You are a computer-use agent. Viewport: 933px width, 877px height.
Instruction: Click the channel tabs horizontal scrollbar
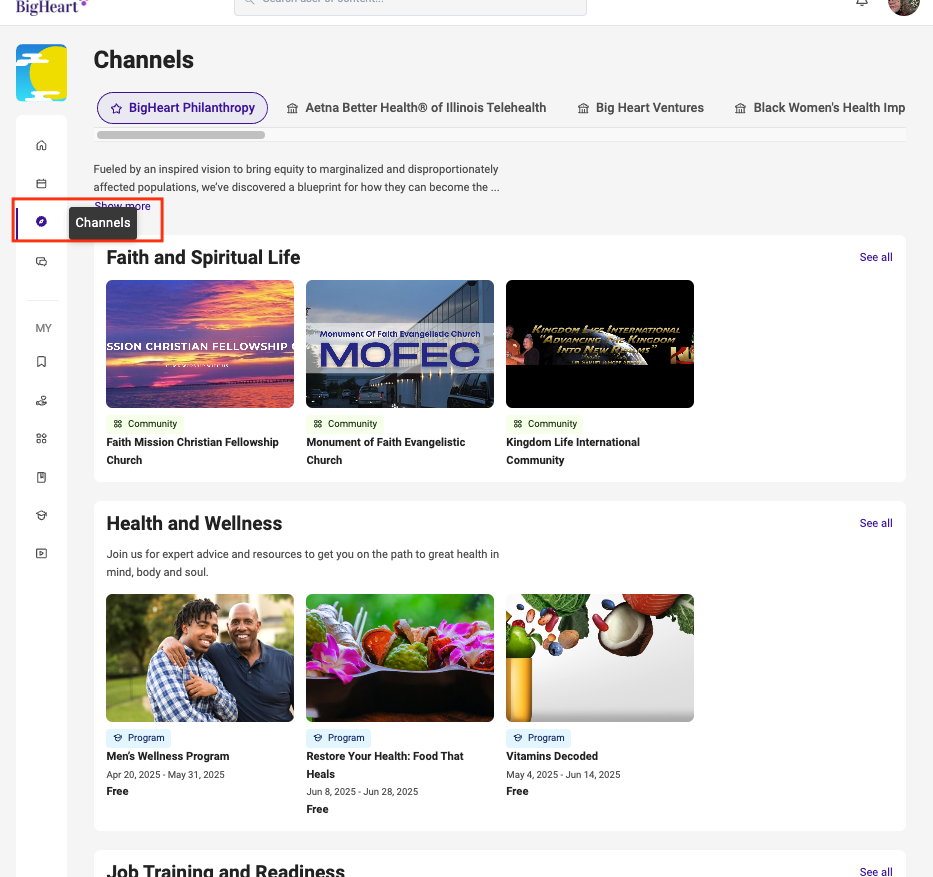click(x=181, y=135)
